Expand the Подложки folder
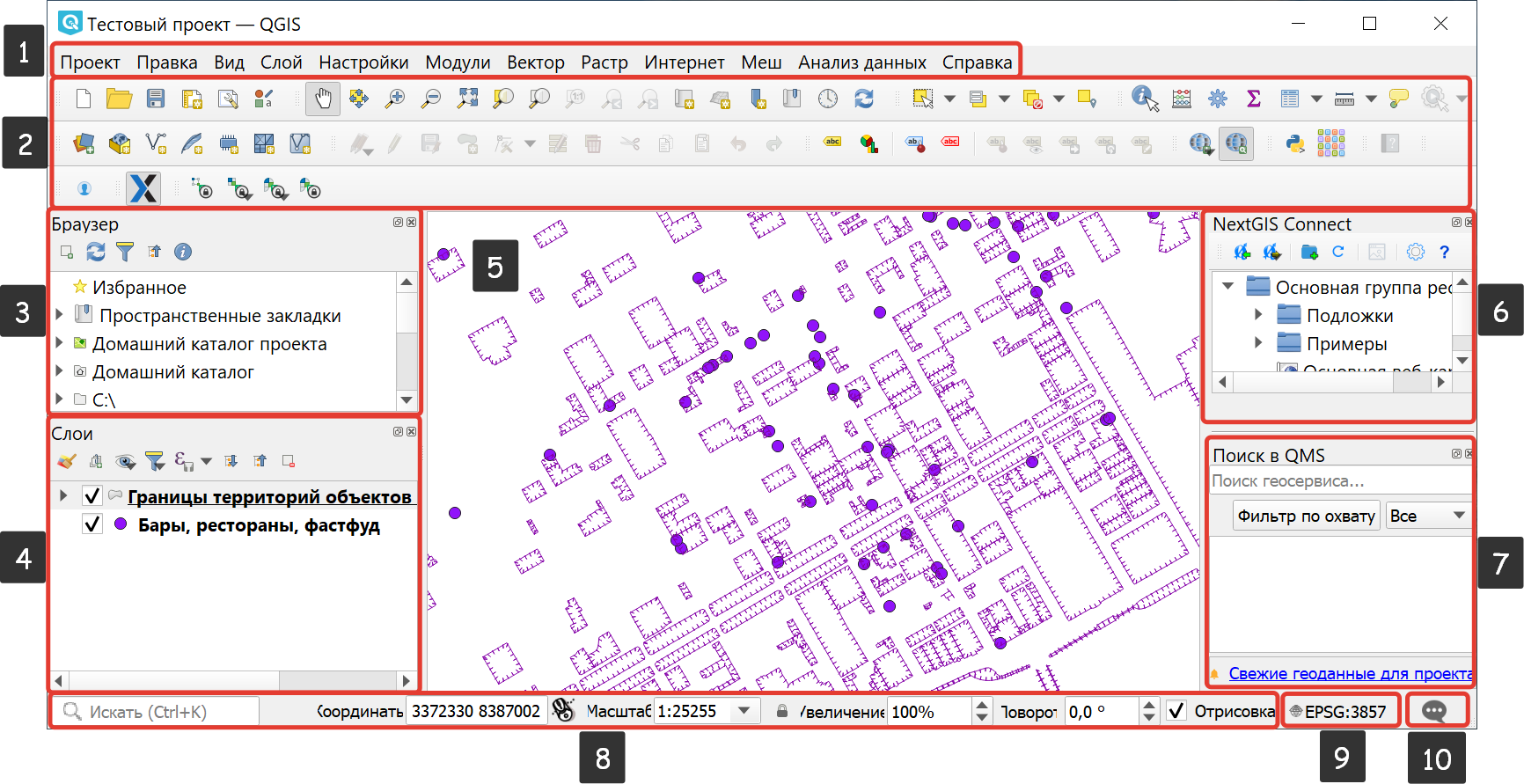The image size is (1524, 784). (1258, 315)
